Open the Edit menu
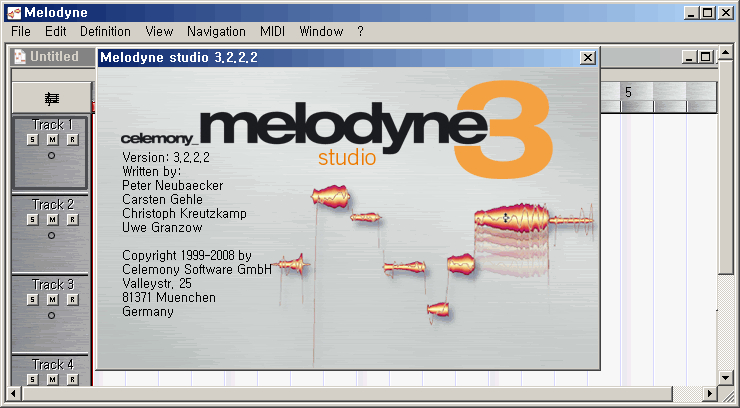The width and height of the screenshot is (740, 408). 56,32
